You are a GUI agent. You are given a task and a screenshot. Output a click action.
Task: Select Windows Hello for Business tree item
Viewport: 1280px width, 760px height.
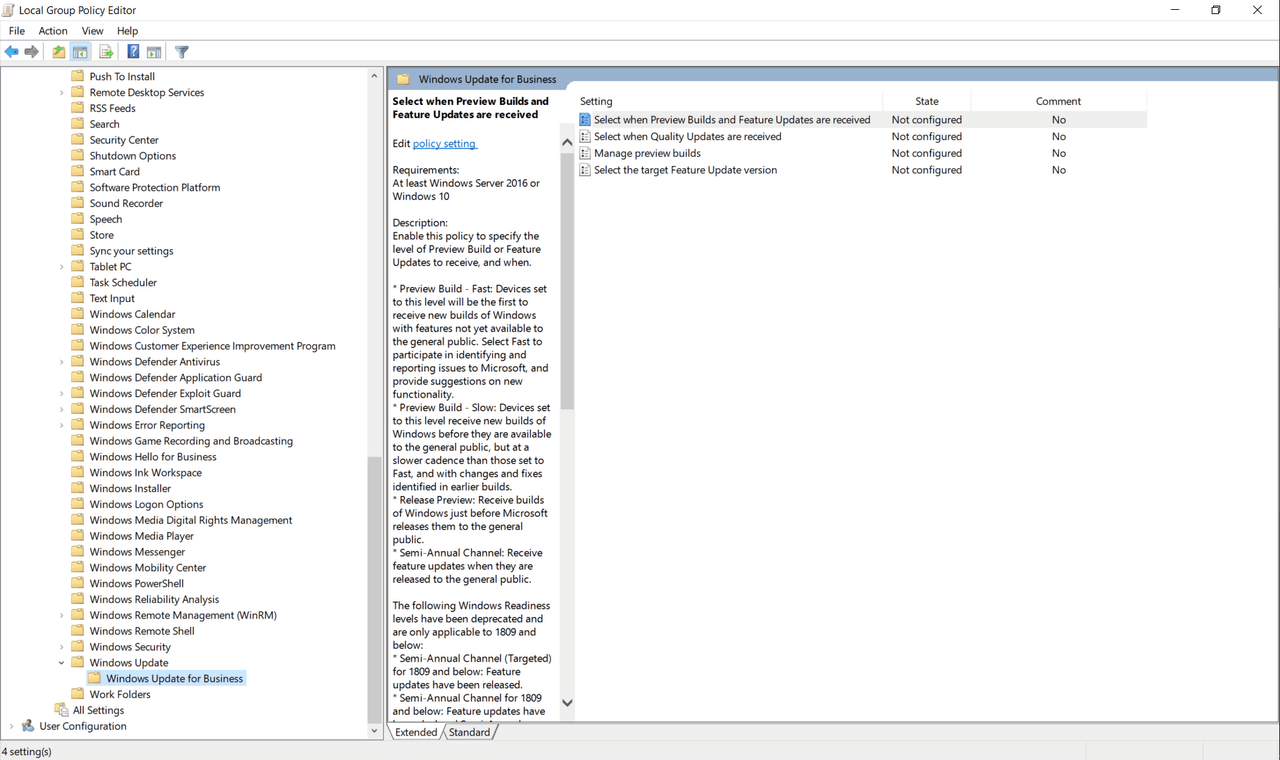click(x=153, y=457)
